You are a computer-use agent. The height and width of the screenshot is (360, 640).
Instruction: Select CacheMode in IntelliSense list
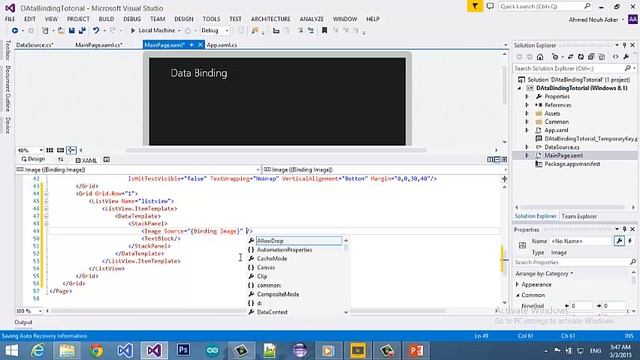(272, 259)
